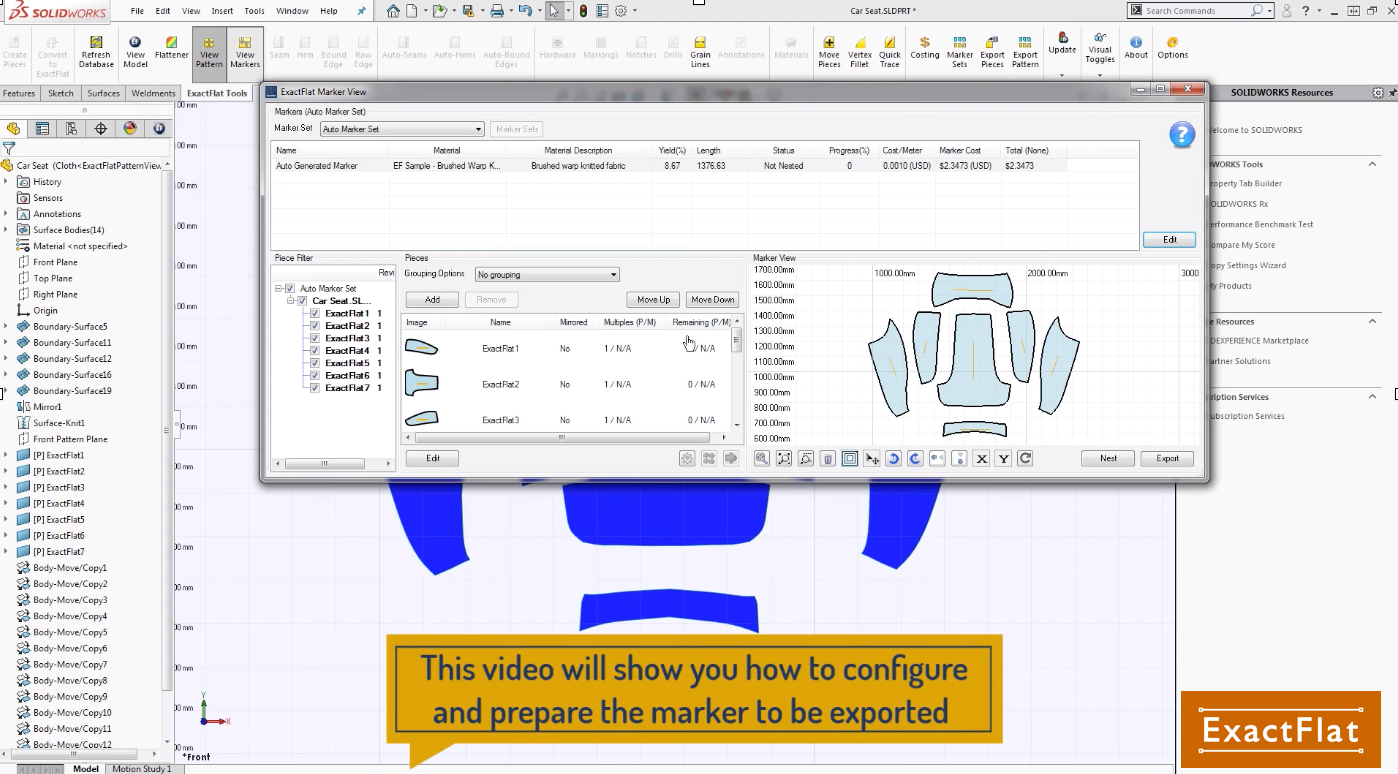Click Refresh Database in the ribbon
The width and height of the screenshot is (1398, 774).
[96, 52]
